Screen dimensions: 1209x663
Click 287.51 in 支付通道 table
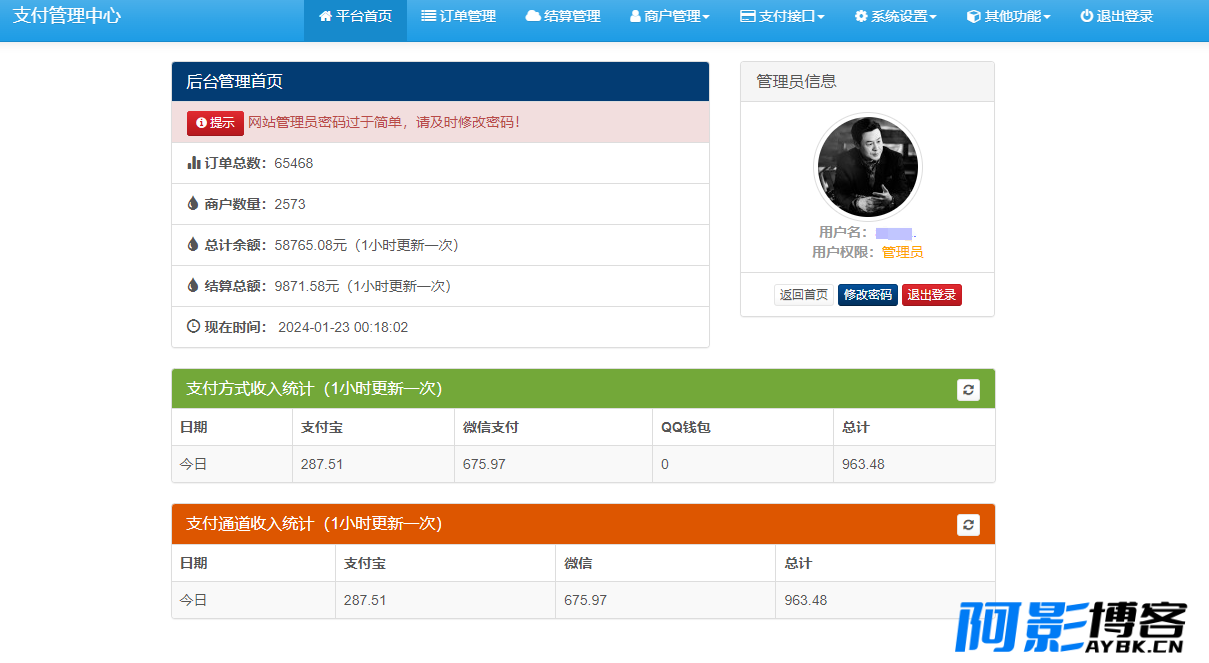coord(365,600)
